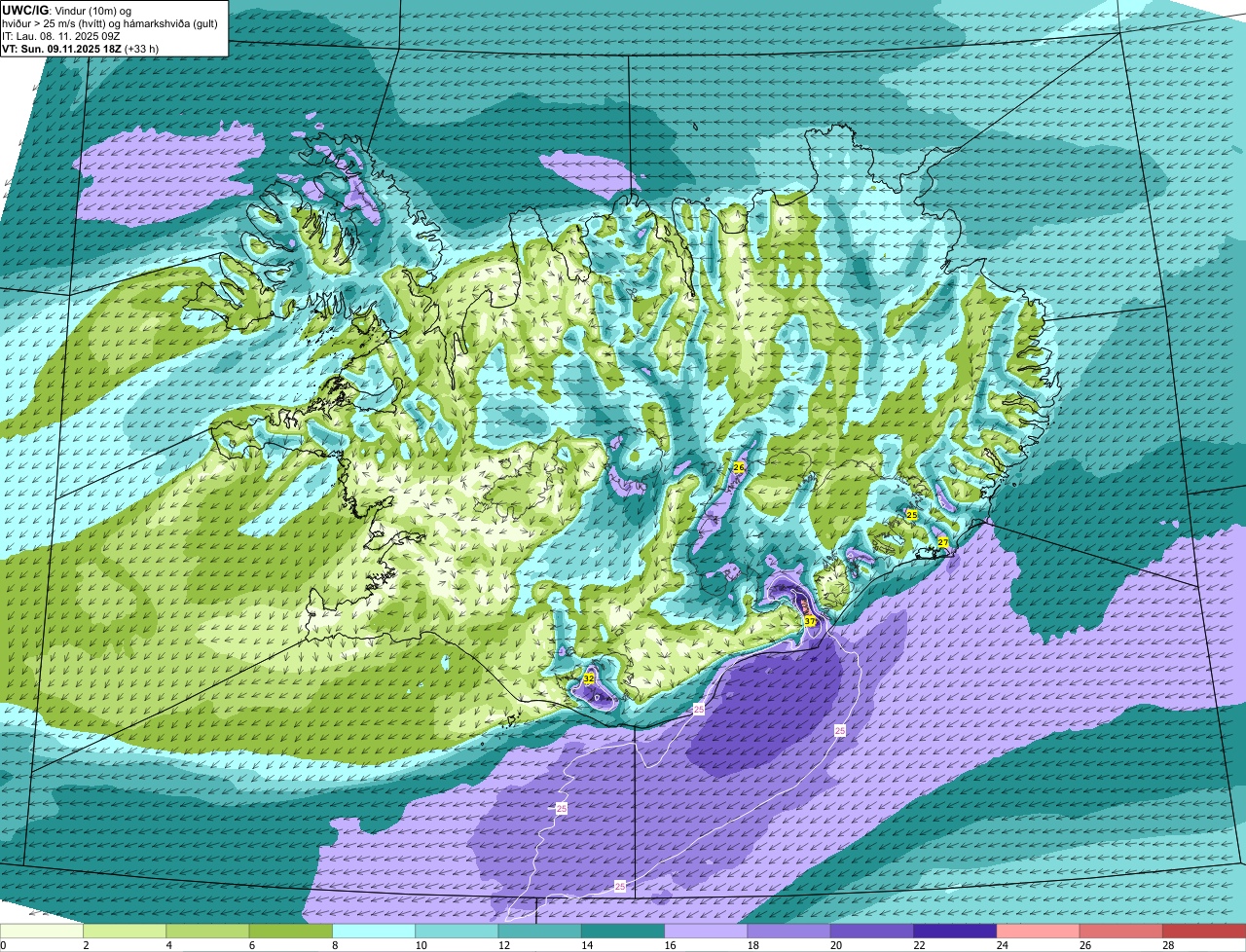Click the legend scale value 8
This screenshot has width=1246, height=952.
pyautogui.click(x=335, y=945)
